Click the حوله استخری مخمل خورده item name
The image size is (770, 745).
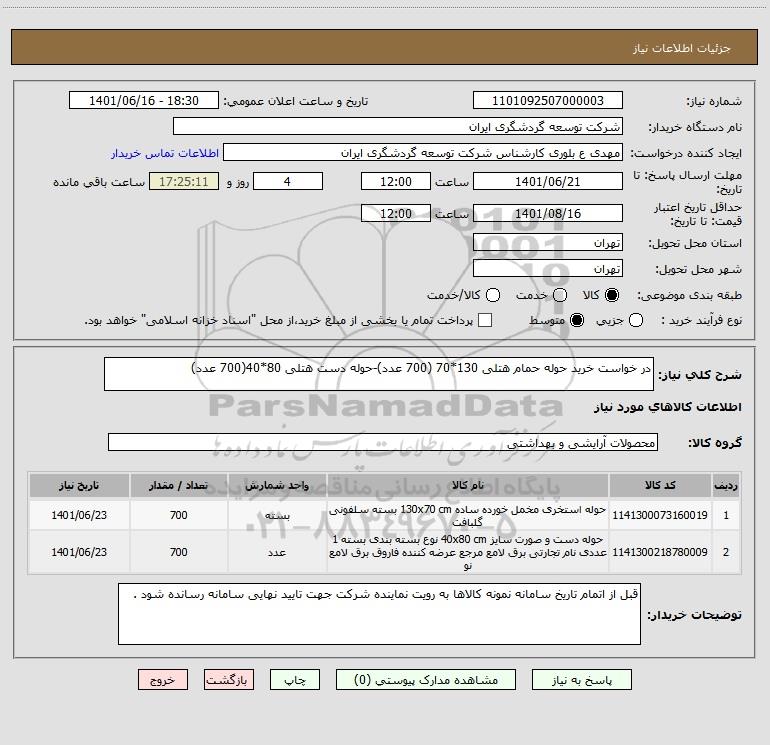point(468,516)
